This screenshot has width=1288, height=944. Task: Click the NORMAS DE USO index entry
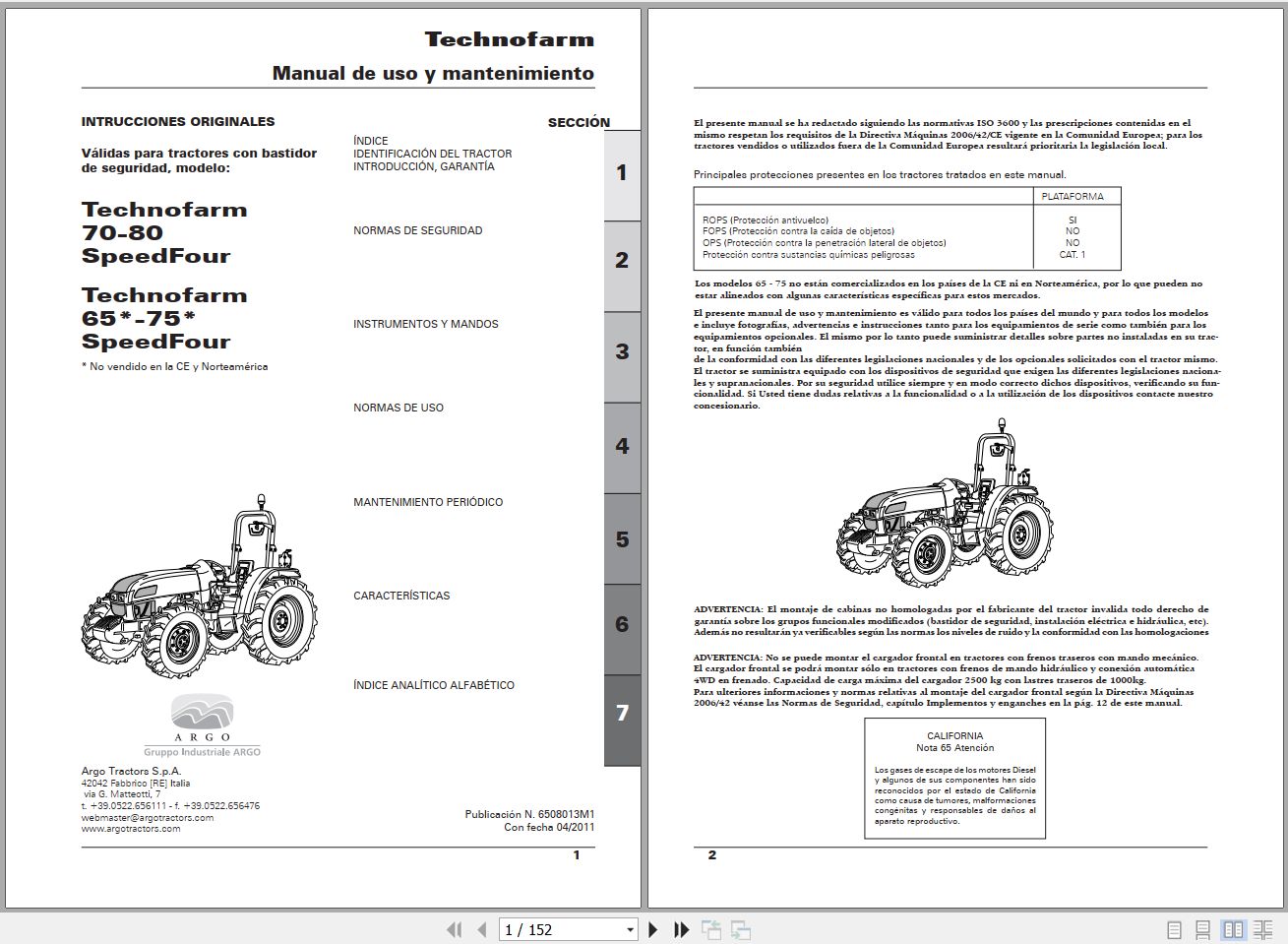point(399,408)
